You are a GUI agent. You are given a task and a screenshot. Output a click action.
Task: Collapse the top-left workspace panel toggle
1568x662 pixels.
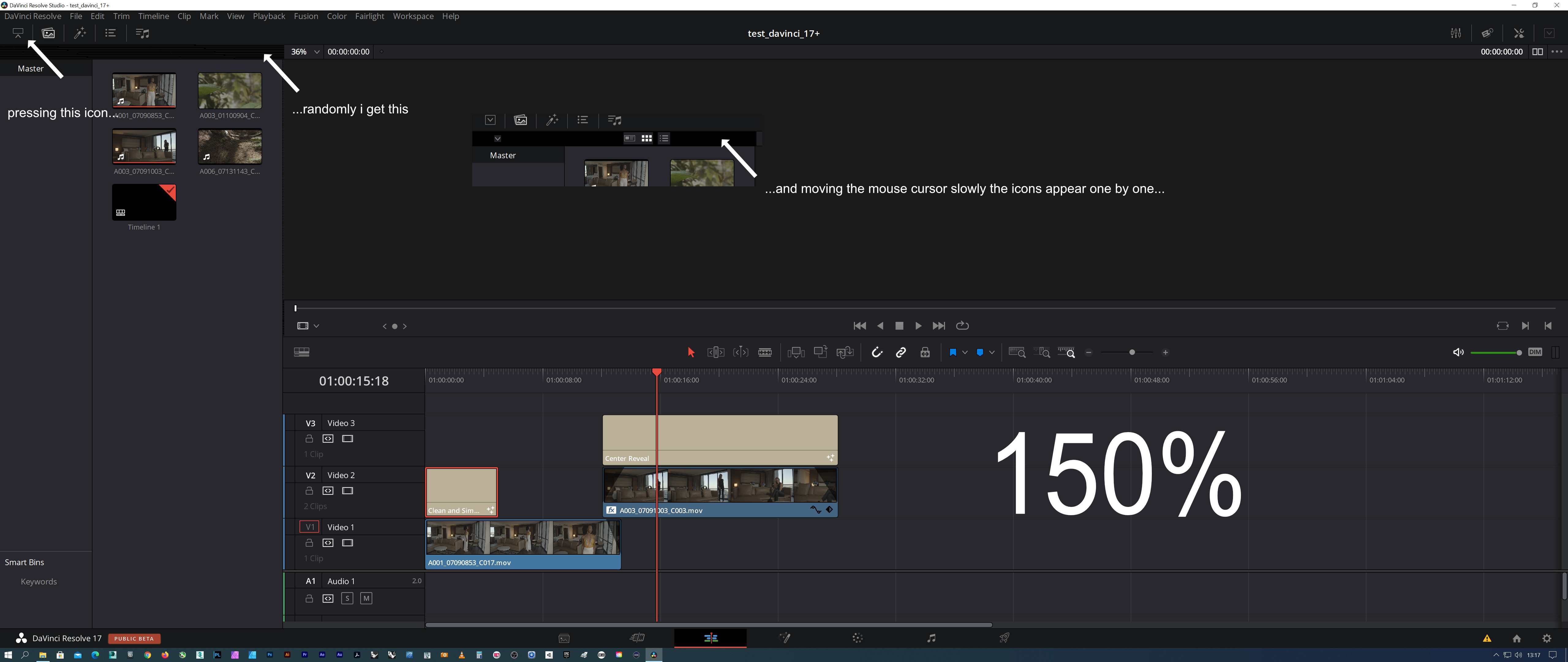(x=18, y=33)
